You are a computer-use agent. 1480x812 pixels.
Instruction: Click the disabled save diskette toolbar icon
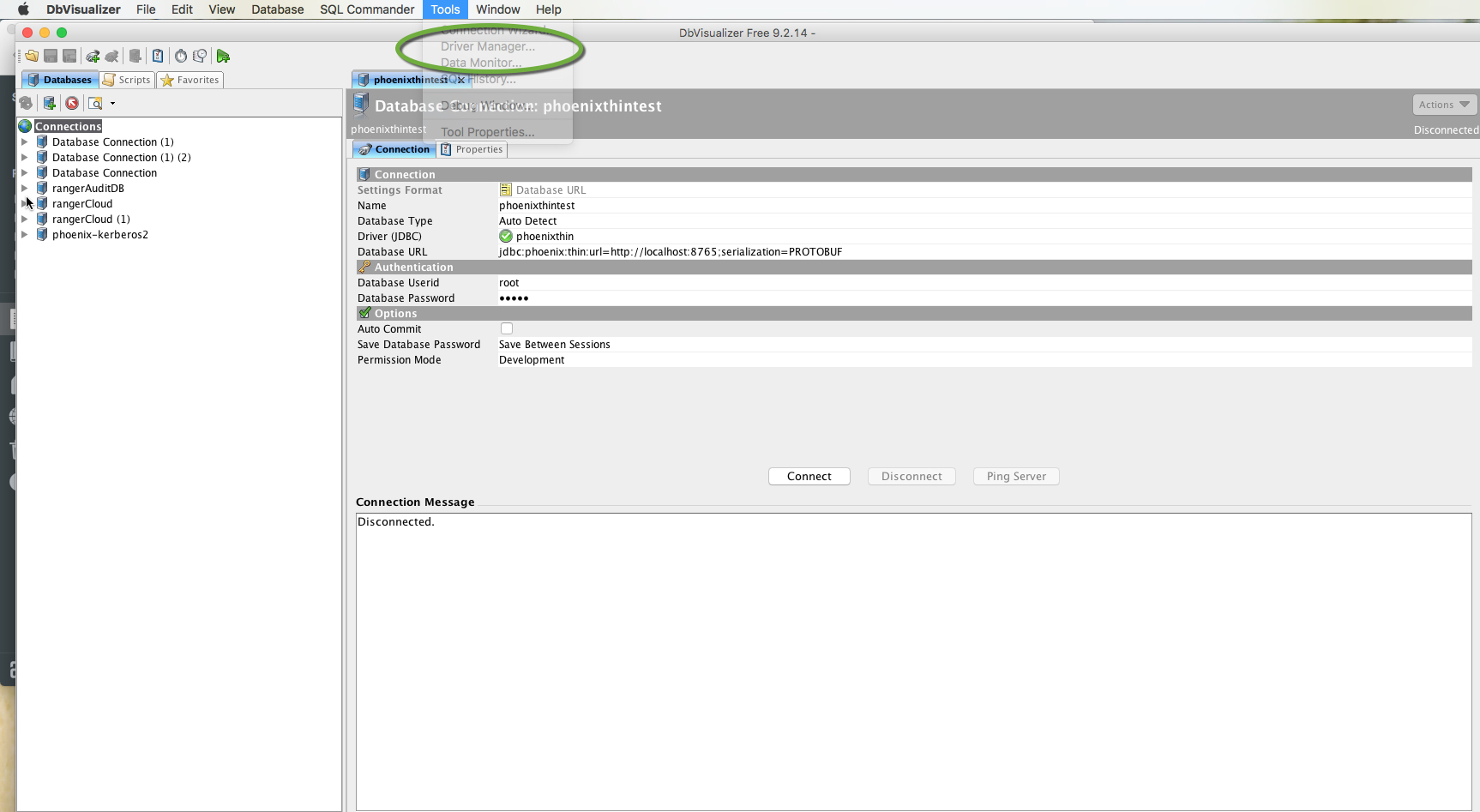coord(50,56)
